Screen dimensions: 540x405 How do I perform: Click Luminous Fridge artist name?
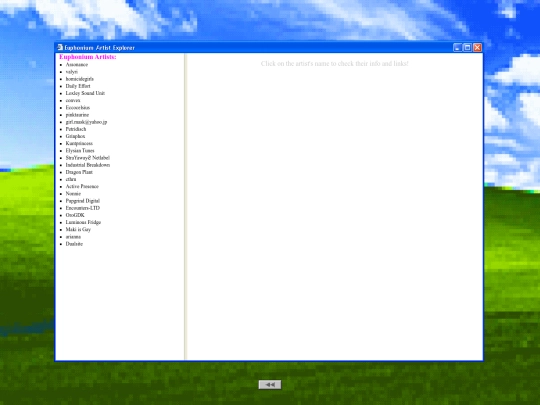coord(83,222)
